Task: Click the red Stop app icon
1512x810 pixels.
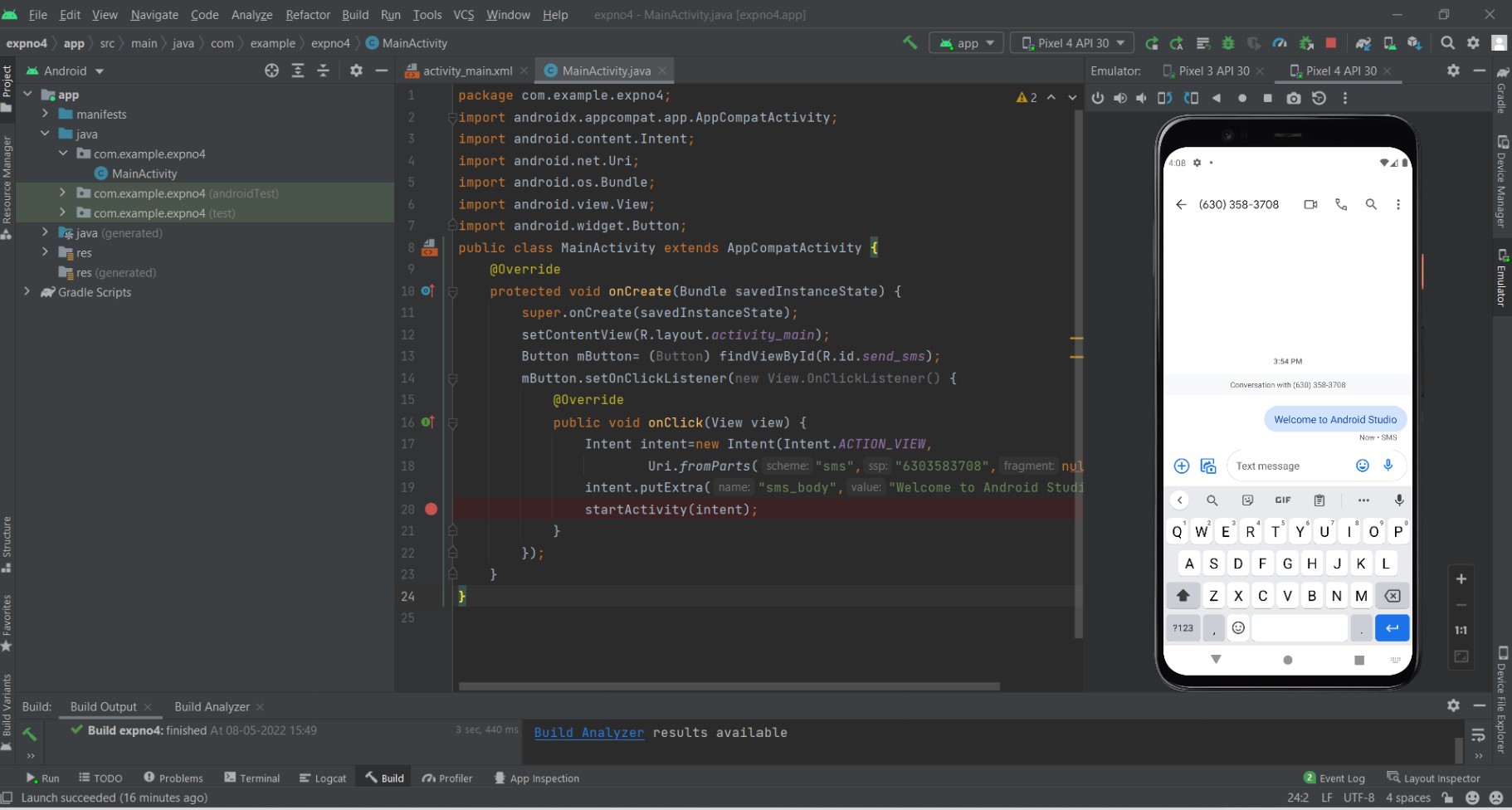Action: pos(1331,42)
